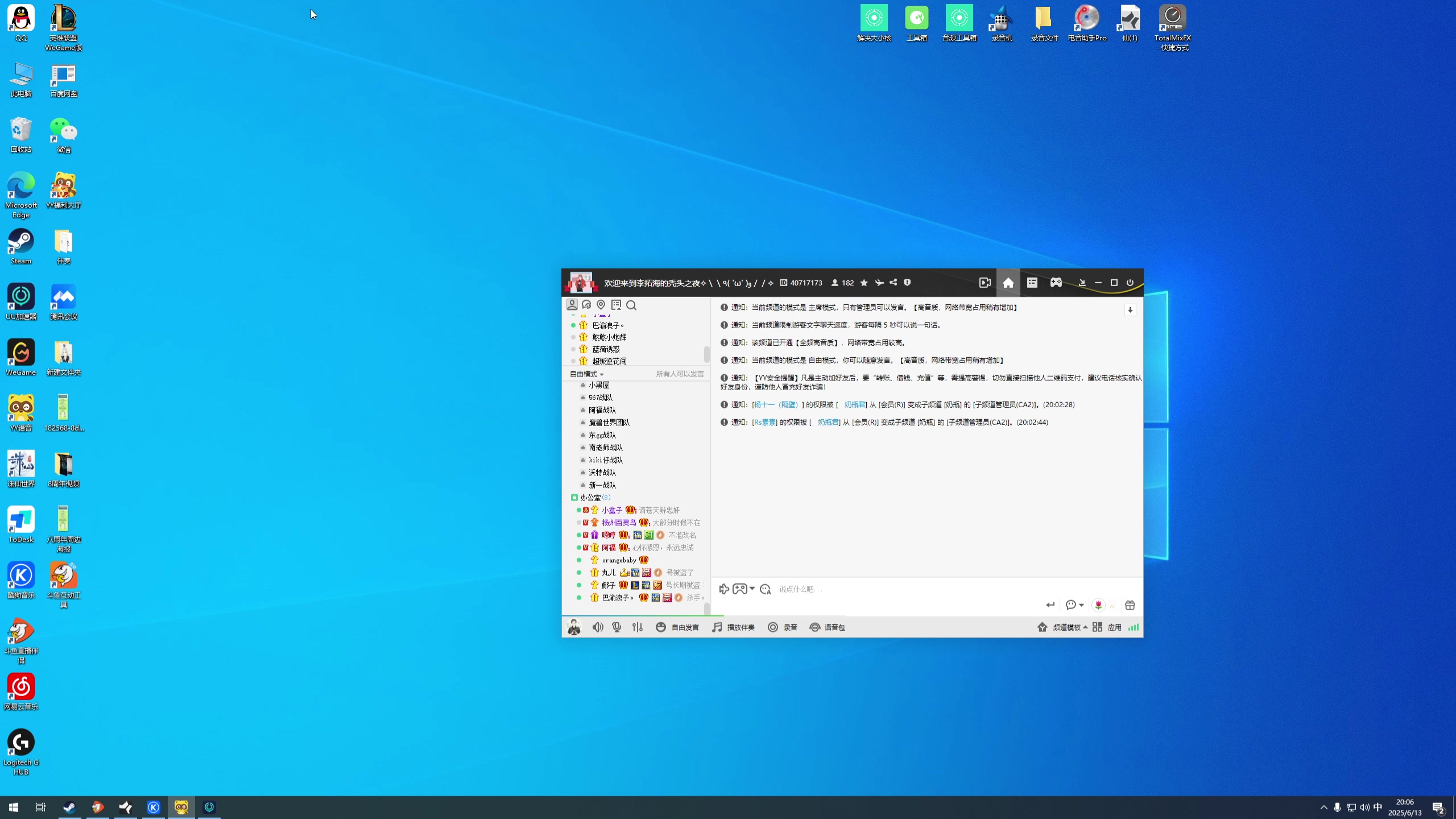
Task: Open the video/live icon in YY title bar
Action: click(x=985, y=283)
